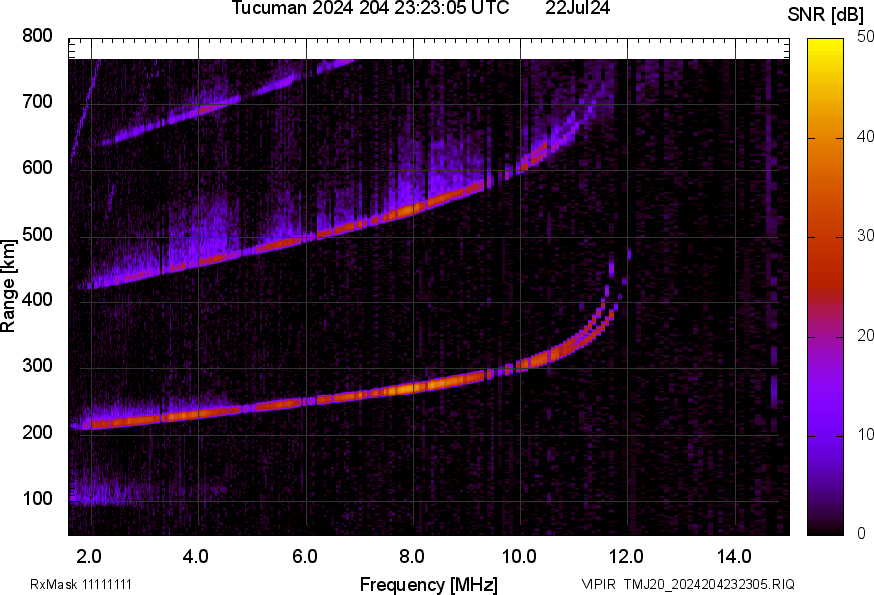
Task: Click the colorbar tick label '40'
Action: [x=865, y=137]
